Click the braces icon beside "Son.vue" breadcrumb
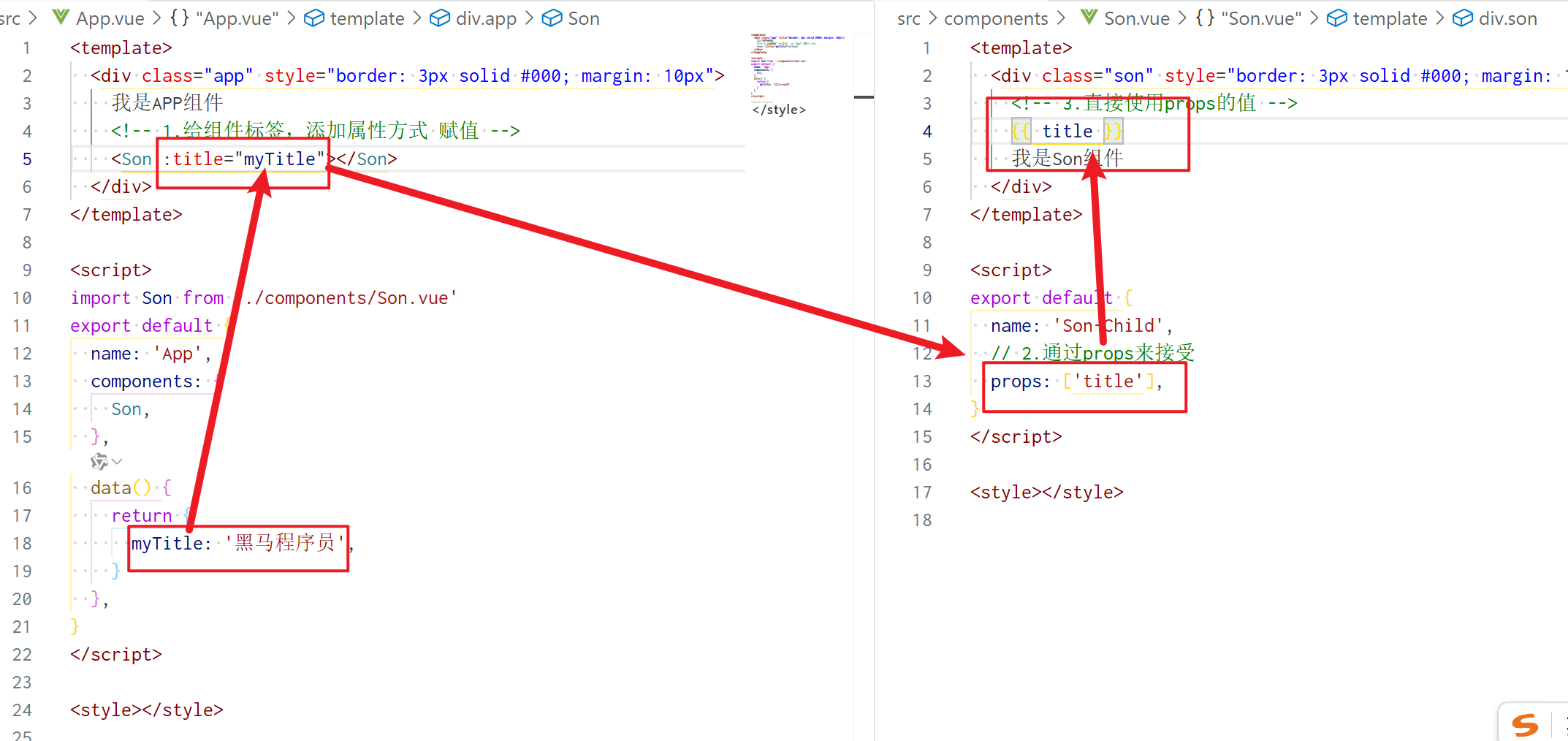Viewport: 1568px width, 741px height. click(1206, 18)
